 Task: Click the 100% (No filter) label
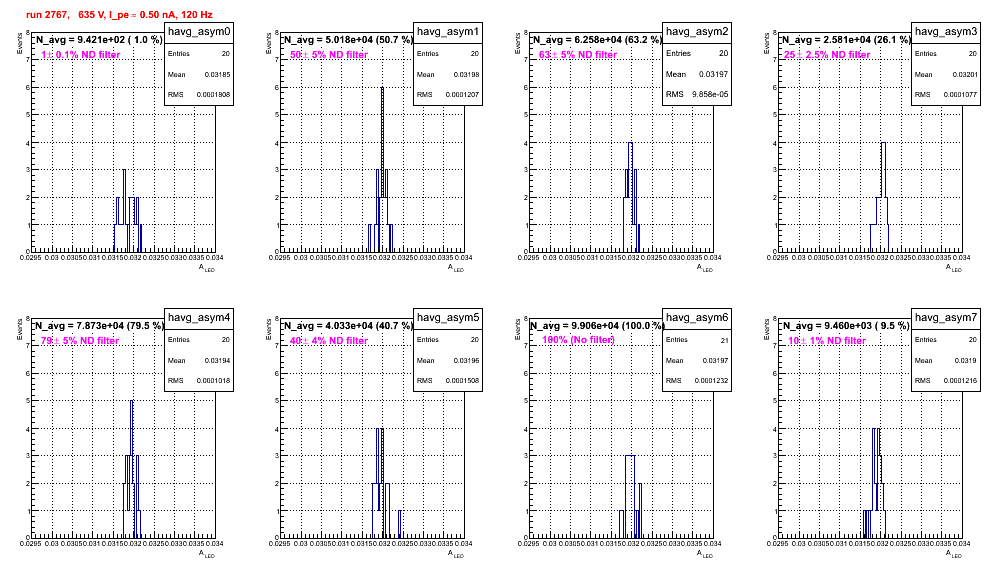click(x=578, y=340)
